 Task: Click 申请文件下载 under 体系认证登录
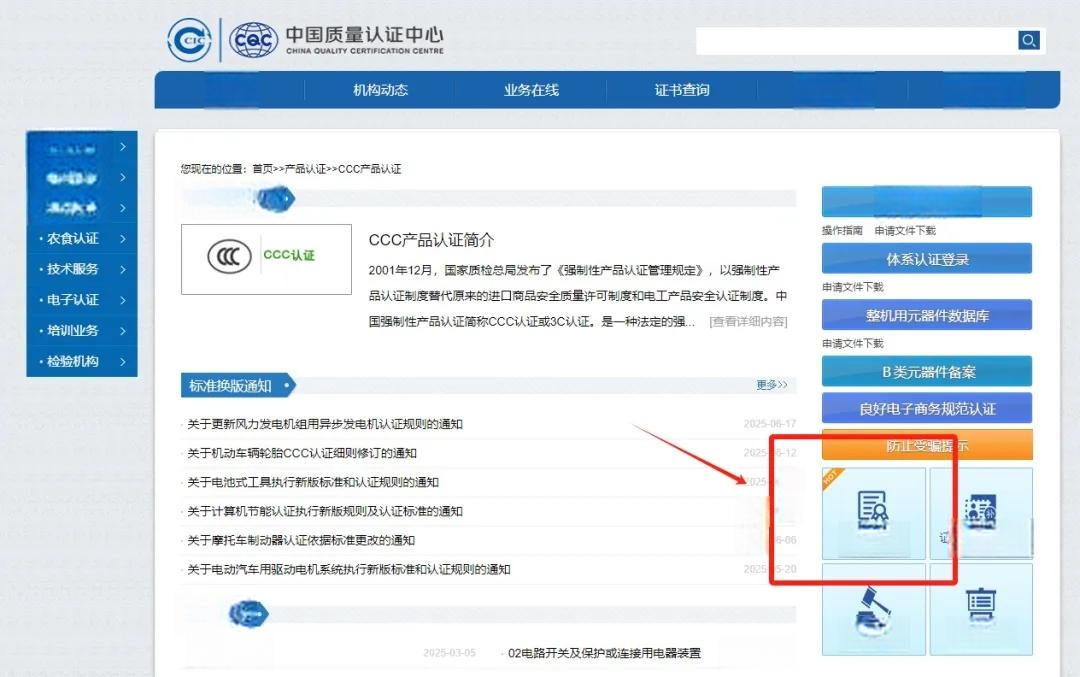853,287
